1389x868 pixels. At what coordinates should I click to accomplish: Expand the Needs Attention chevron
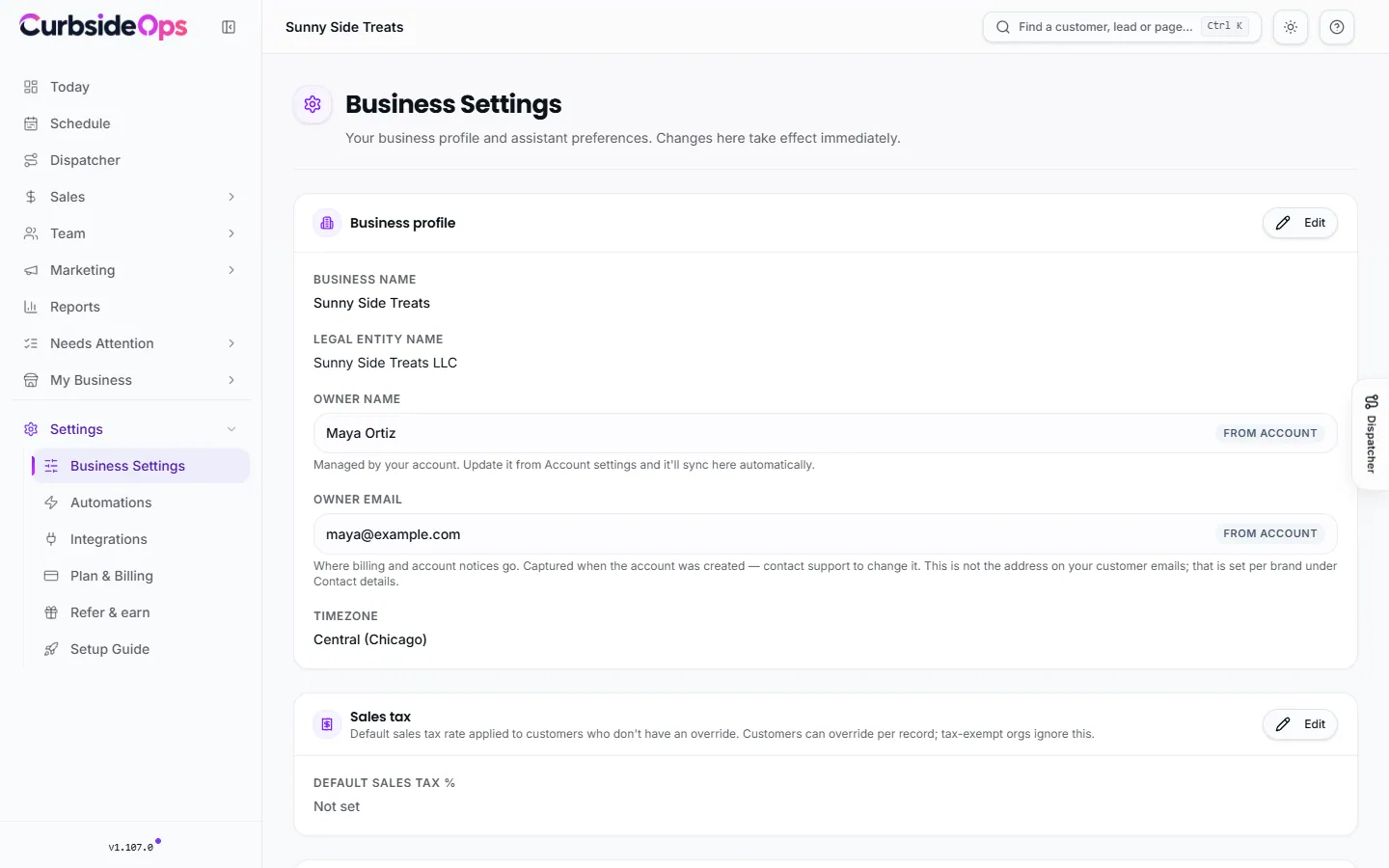pos(231,343)
